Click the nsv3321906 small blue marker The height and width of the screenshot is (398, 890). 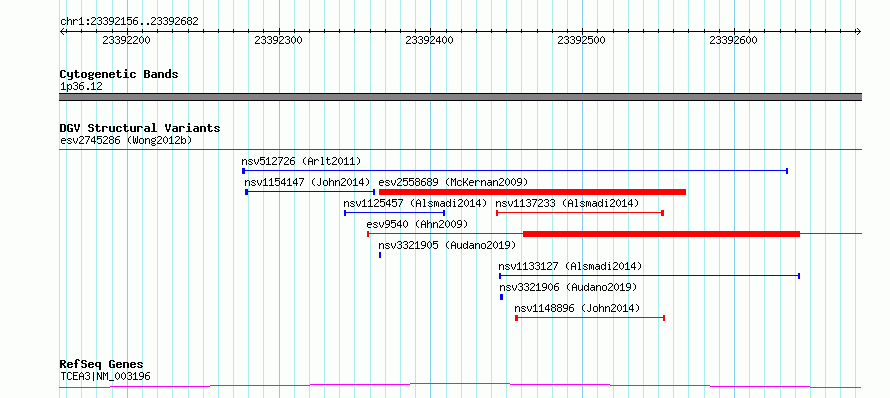(x=501, y=297)
